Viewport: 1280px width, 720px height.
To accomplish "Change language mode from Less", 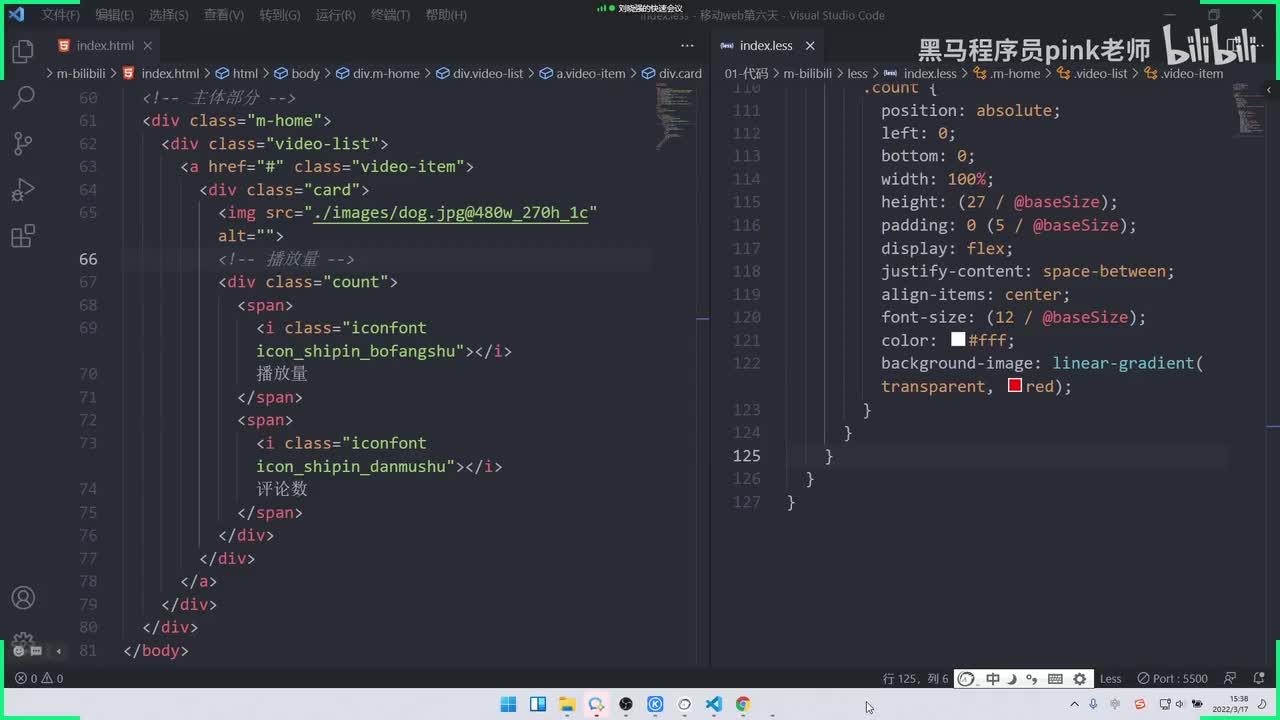I will (x=1111, y=678).
